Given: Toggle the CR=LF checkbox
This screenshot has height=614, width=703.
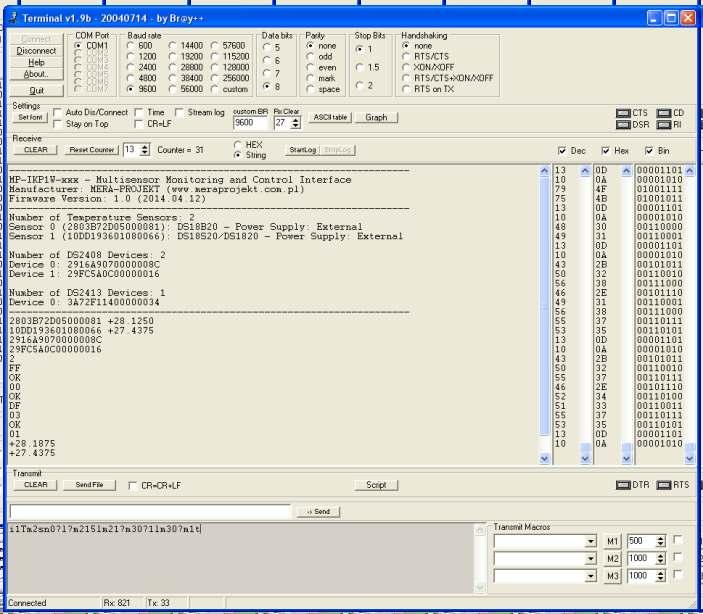Looking at the screenshot, I should tap(139, 124).
